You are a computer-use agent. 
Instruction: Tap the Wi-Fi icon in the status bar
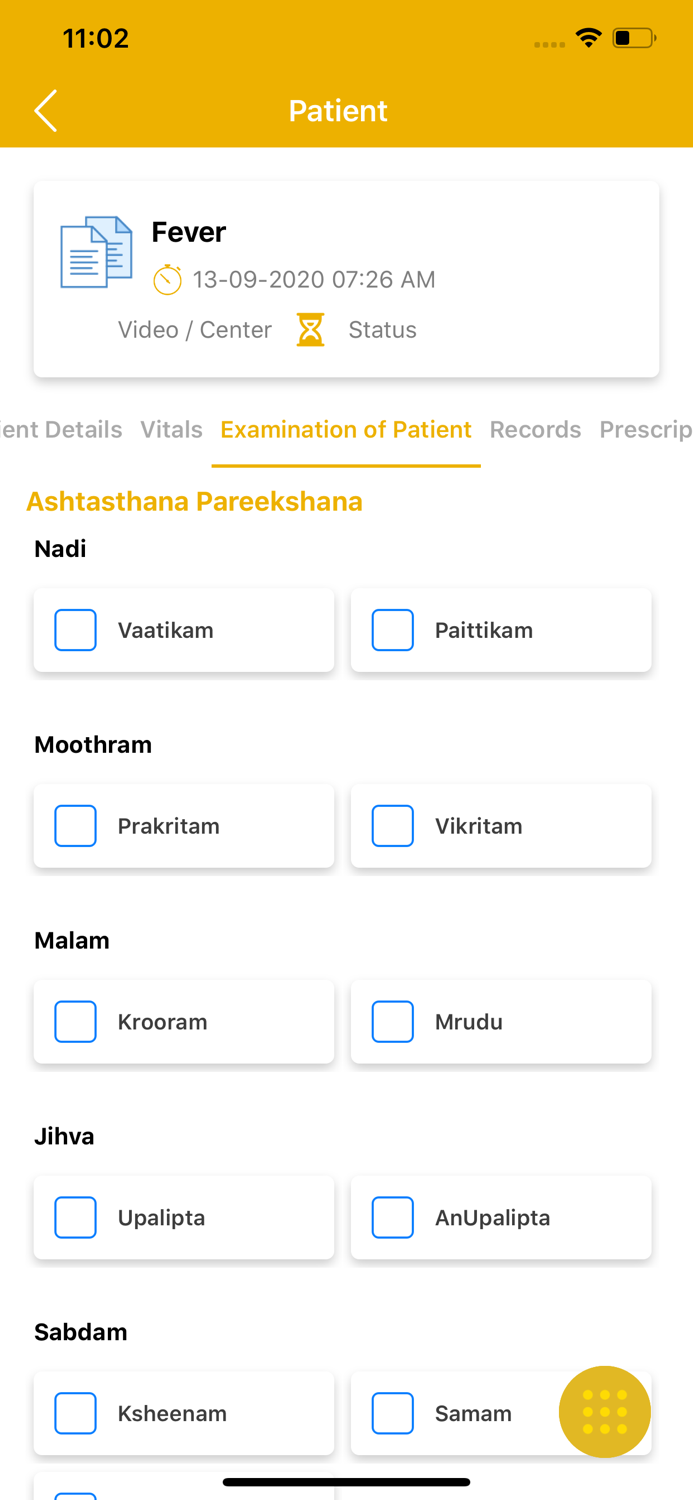pyautogui.click(x=588, y=37)
